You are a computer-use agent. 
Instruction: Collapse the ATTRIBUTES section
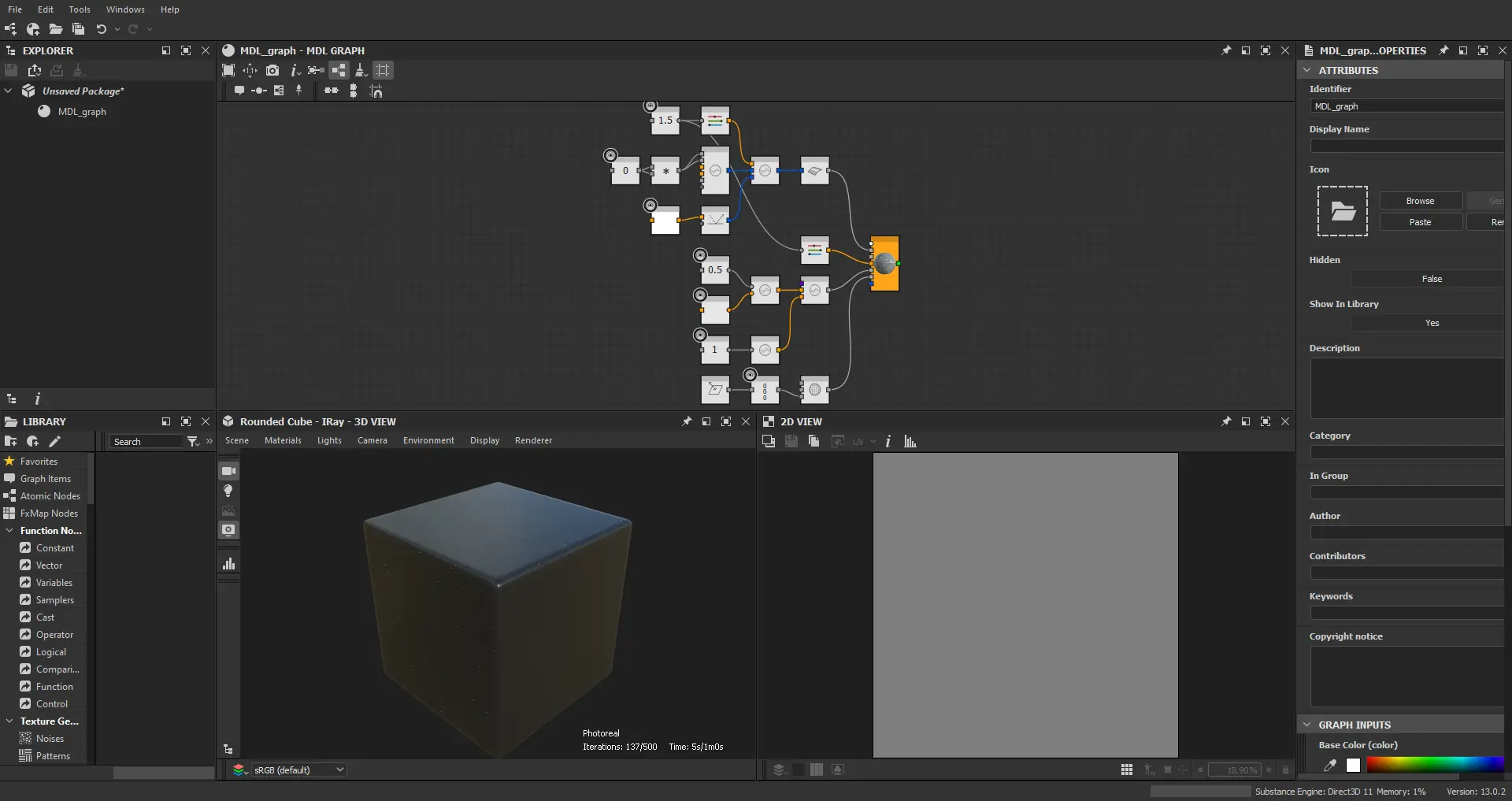pos(1307,70)
